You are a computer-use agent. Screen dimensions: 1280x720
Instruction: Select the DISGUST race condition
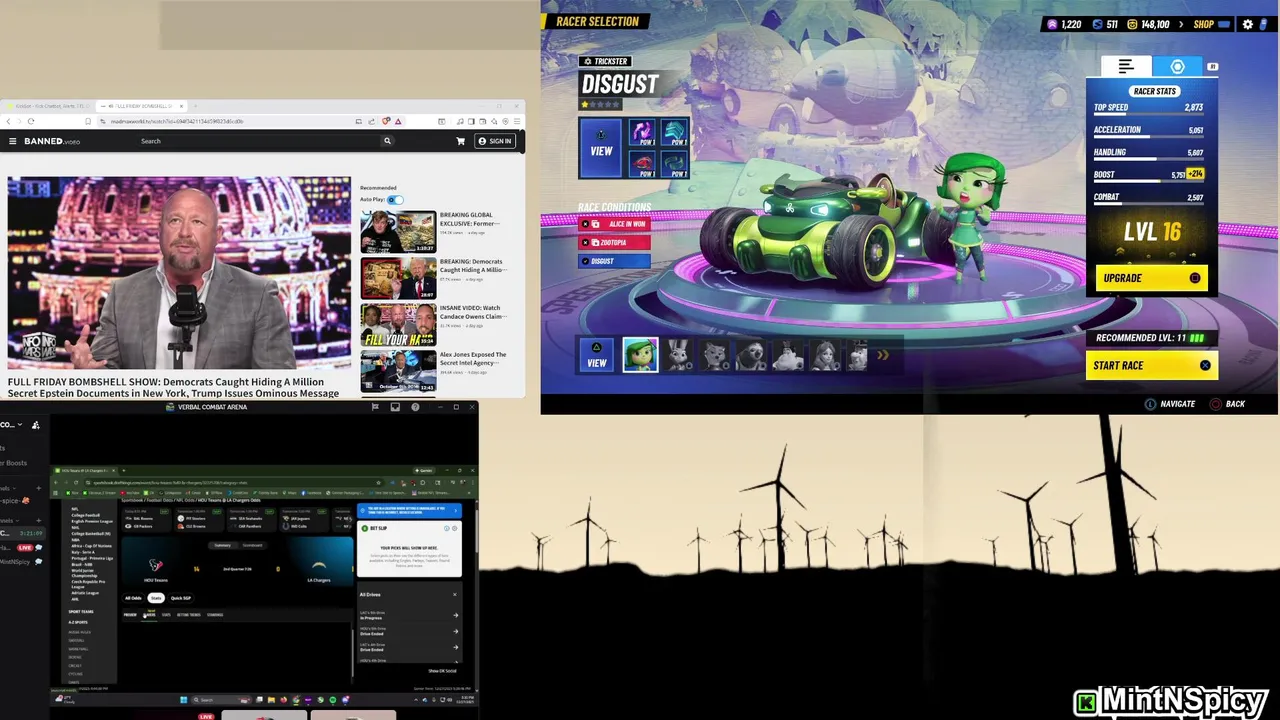pos(615,261)
